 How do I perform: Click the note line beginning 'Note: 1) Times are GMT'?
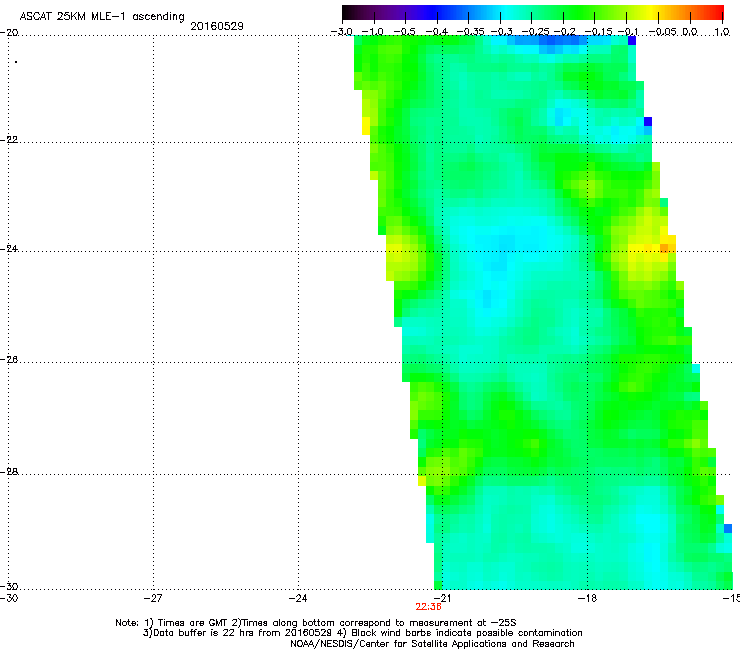point(316,623)
